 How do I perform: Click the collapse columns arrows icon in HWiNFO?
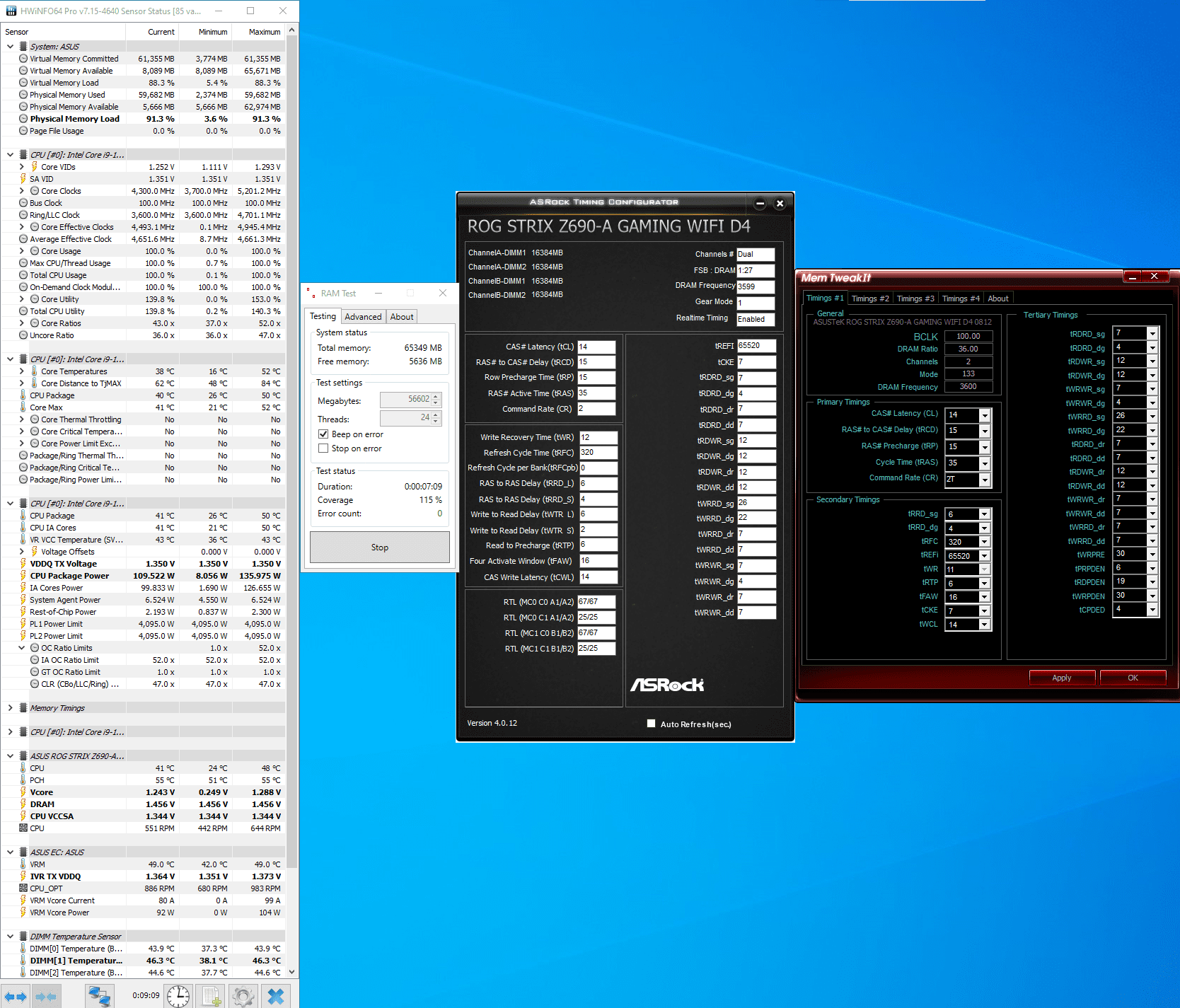(x=46, y=996)
